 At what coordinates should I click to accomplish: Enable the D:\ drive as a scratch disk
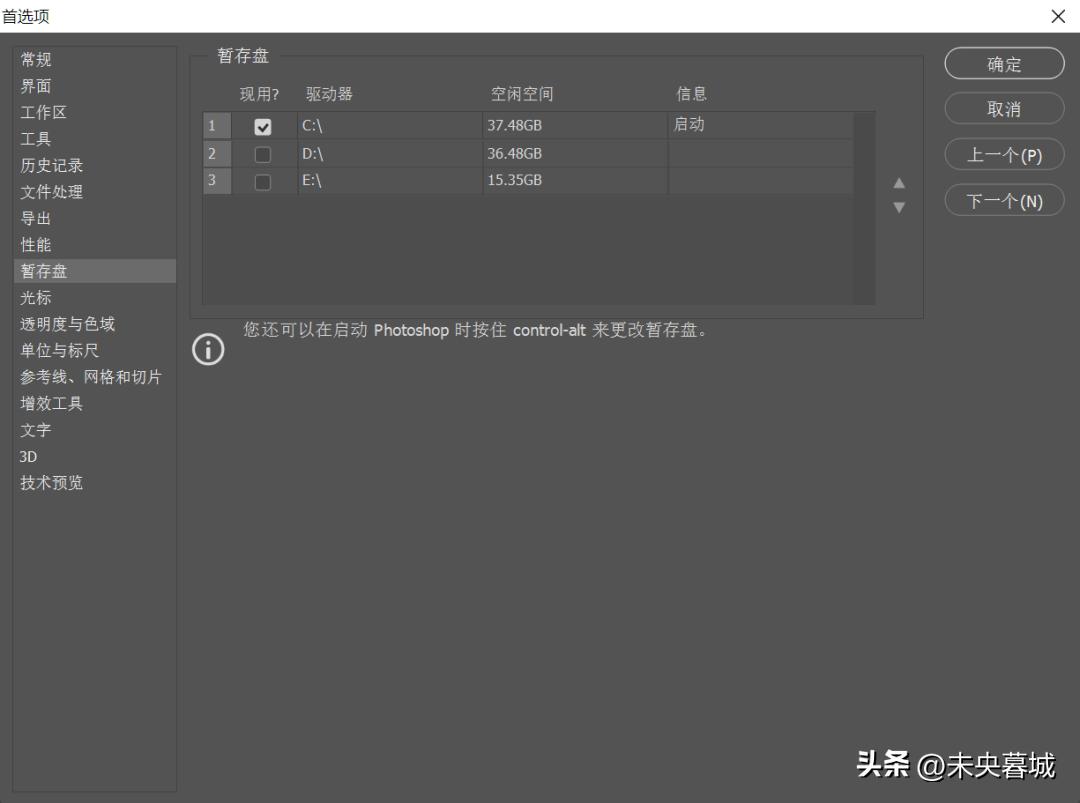tap(263, 153)
